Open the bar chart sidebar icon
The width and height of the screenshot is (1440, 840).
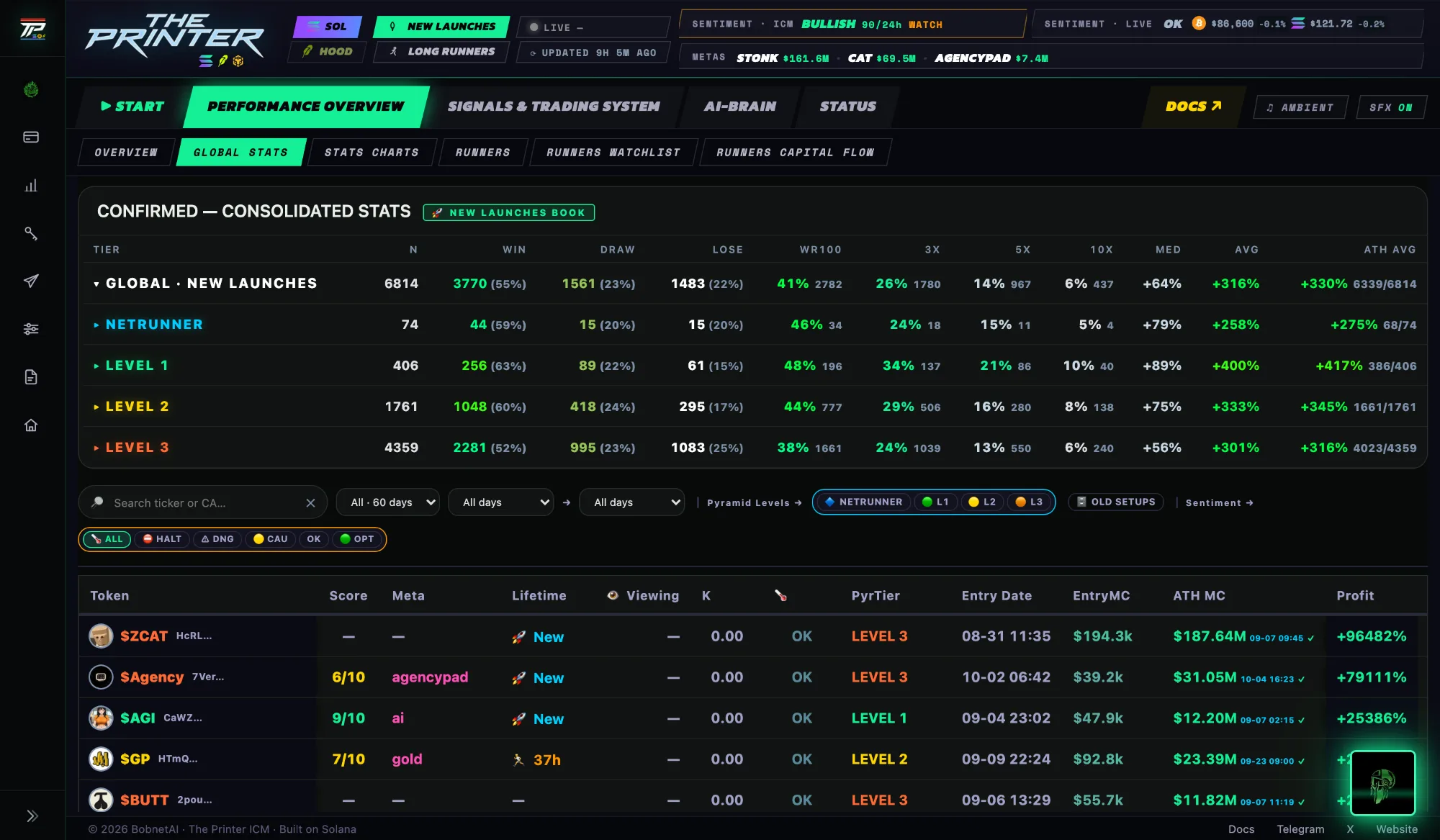(x=31, y=186)
